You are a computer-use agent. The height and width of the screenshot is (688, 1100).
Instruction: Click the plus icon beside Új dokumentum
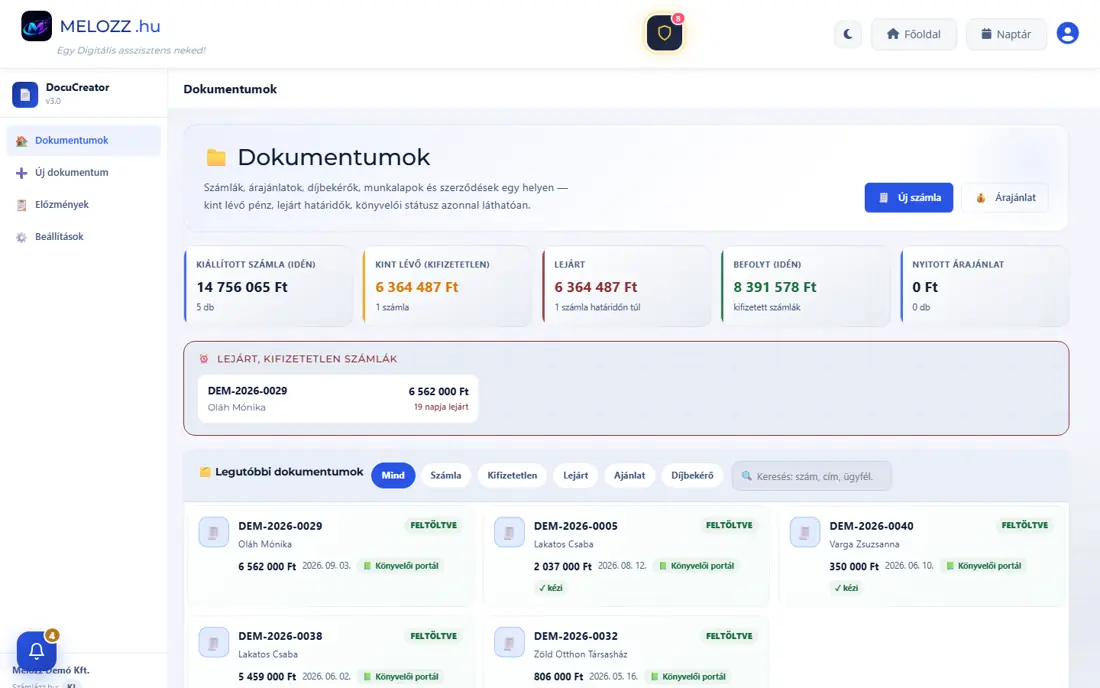[x=21, y=173]
